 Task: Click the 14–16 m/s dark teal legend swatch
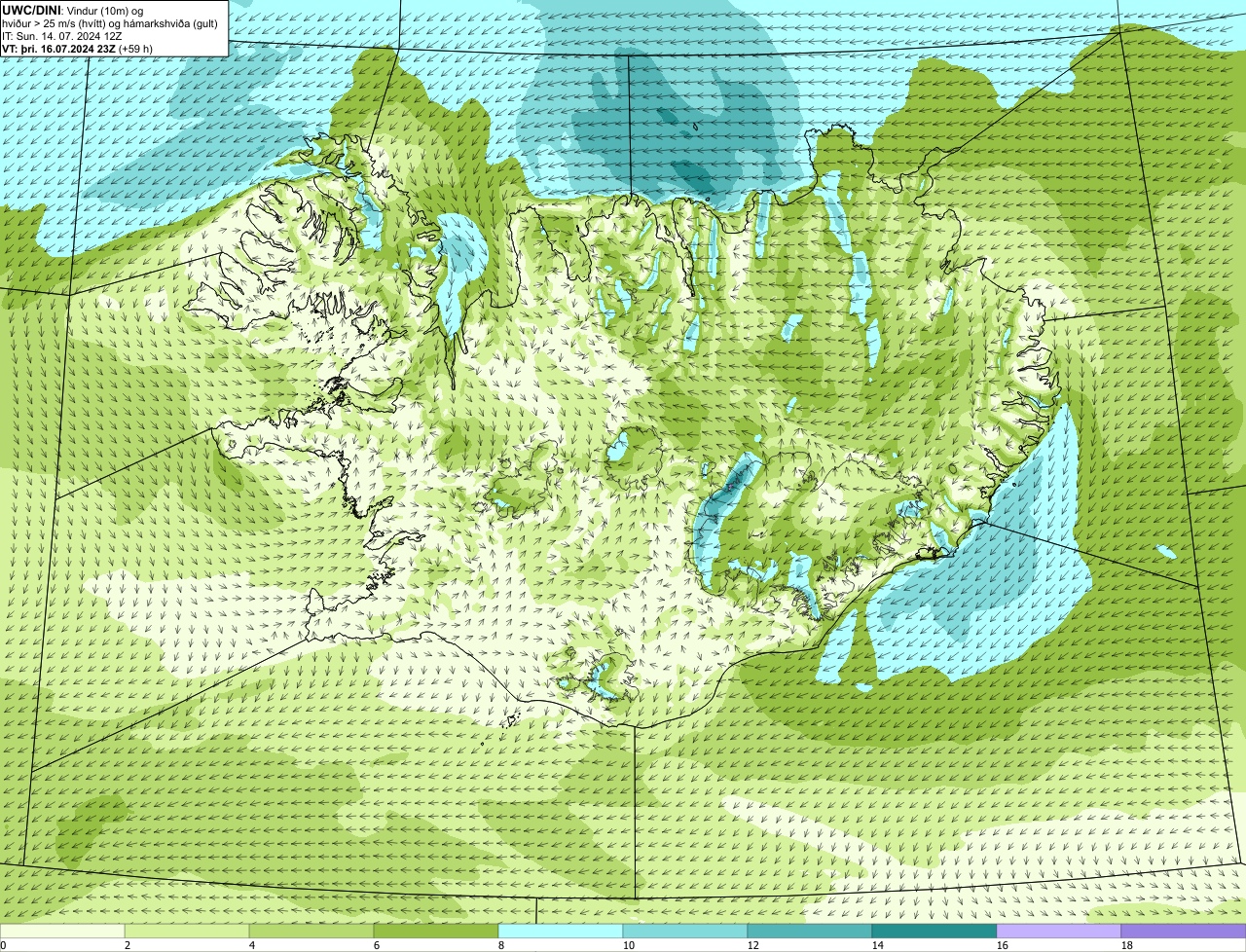click(934, 932)
